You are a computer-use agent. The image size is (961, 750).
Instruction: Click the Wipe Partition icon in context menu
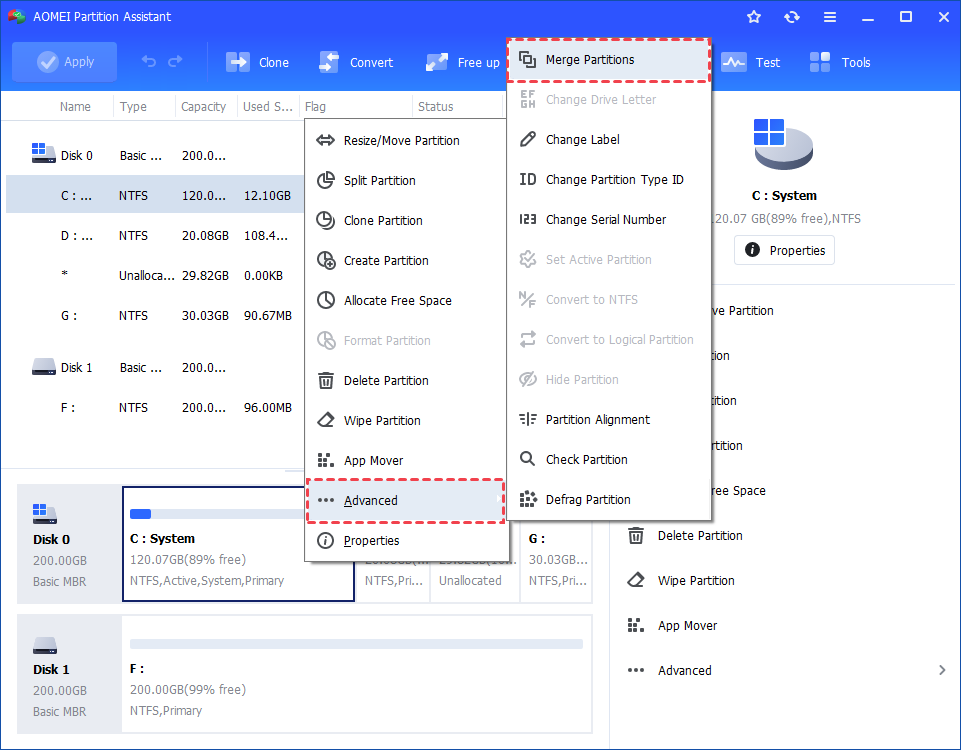[x=325, y=420]
